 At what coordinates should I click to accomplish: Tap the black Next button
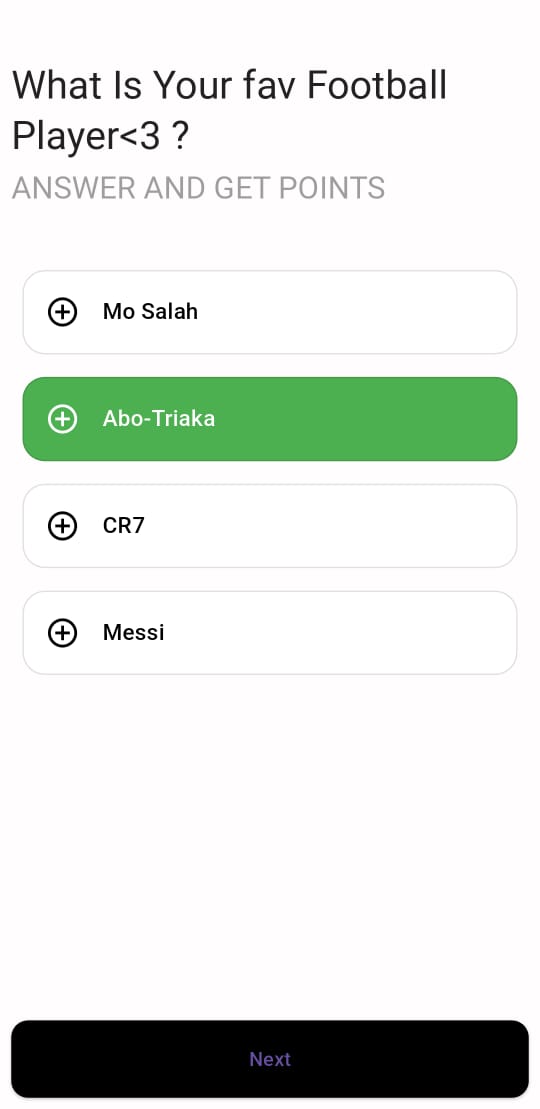click(x=270, y=1059)
